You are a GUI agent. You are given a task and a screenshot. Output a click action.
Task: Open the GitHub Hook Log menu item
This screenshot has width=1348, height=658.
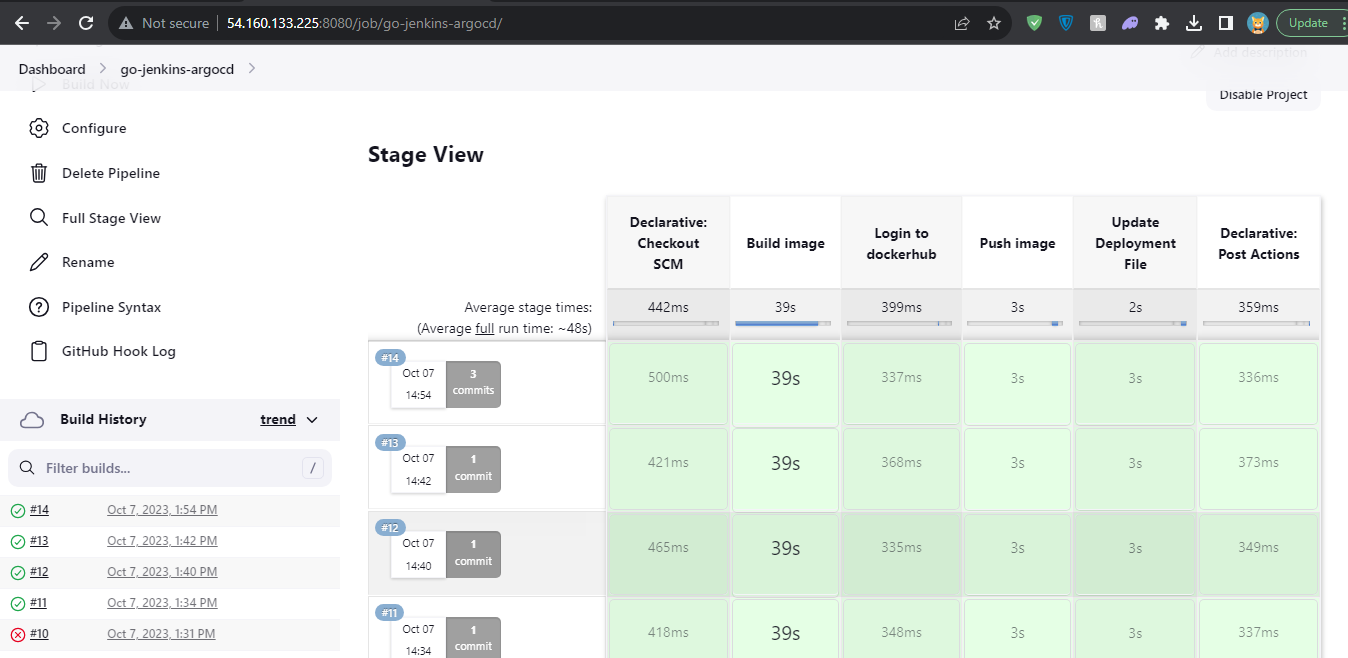(118, 351)
